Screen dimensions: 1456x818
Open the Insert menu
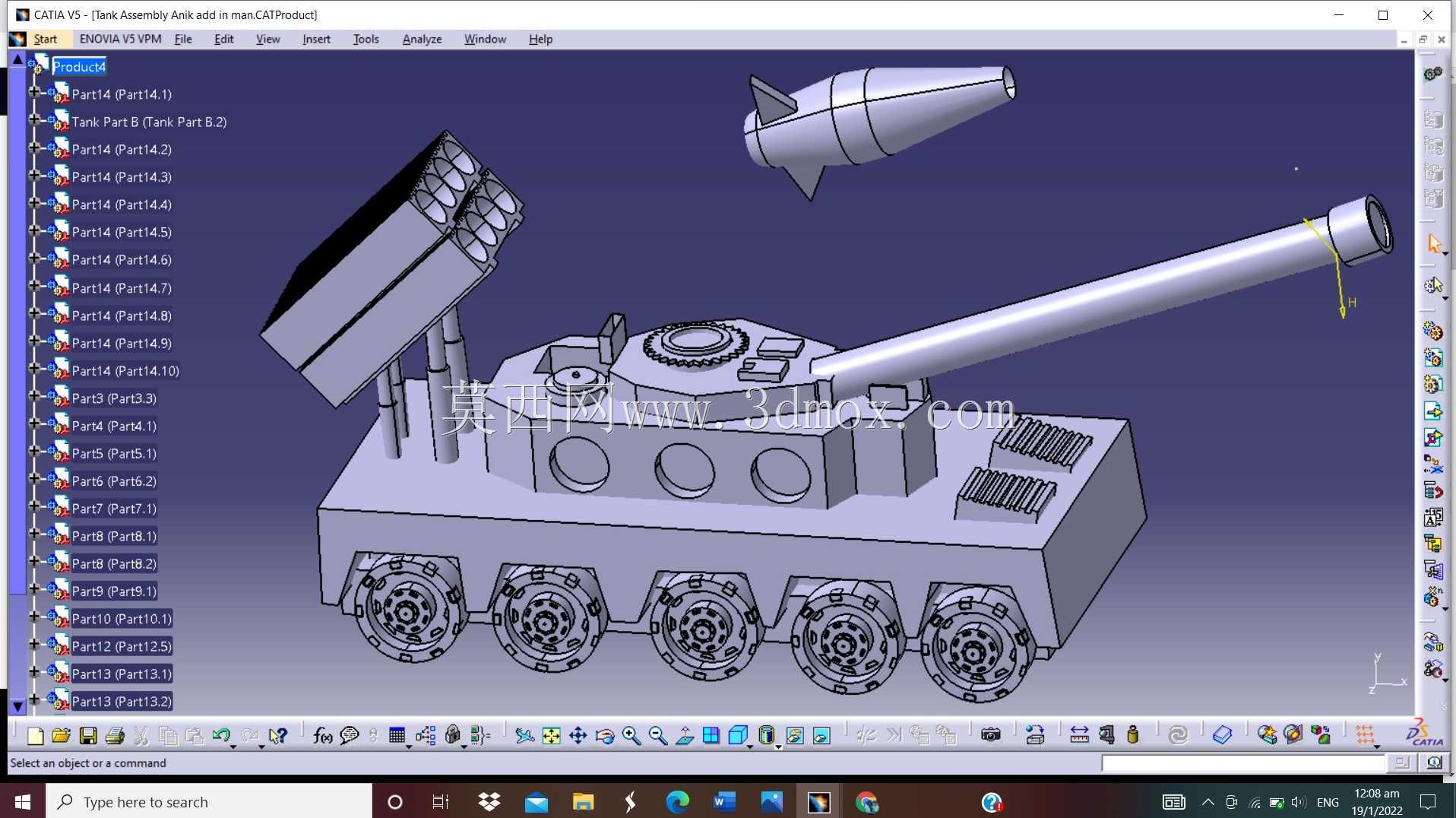pos(316,39)
